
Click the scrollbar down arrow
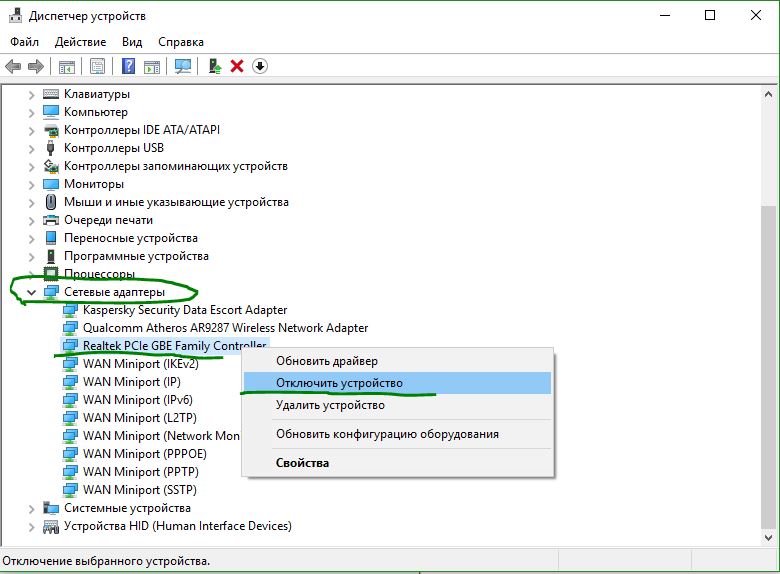click(x=768, y=538)
